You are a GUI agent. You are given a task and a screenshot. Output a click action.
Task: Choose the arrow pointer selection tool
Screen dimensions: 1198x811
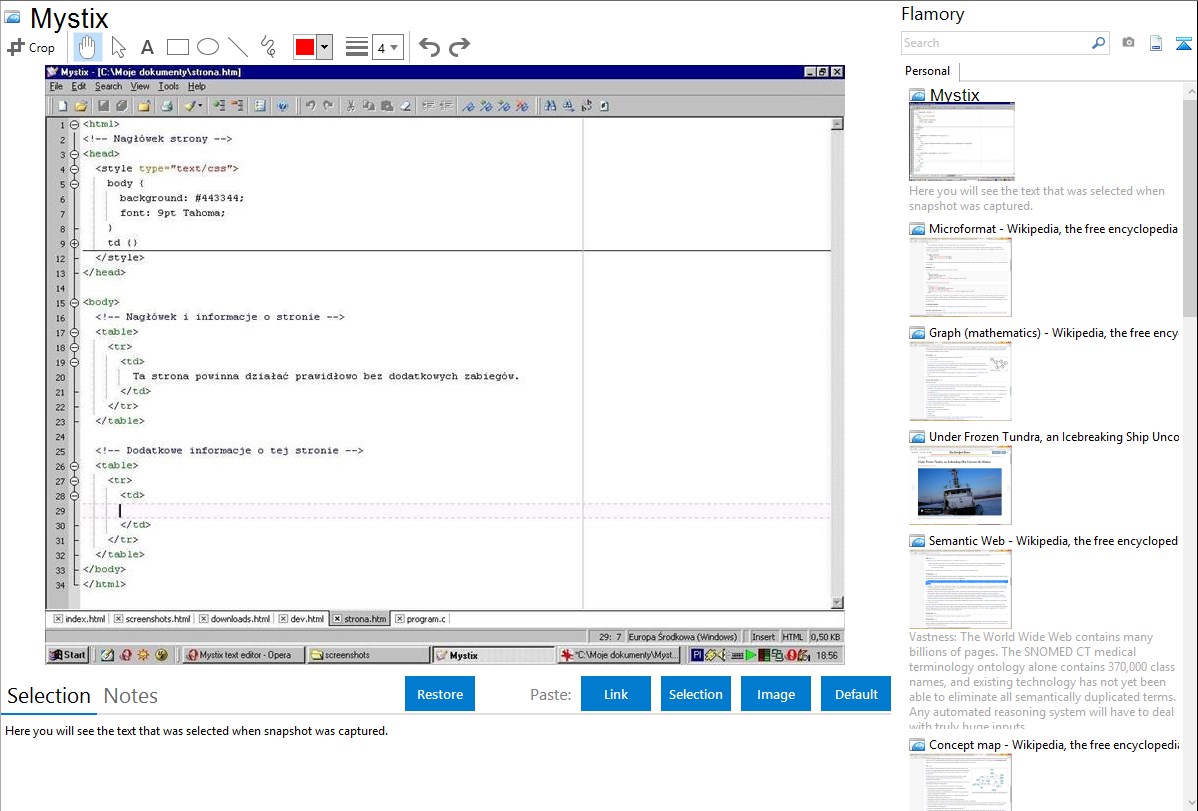click(x=118, y=47)
